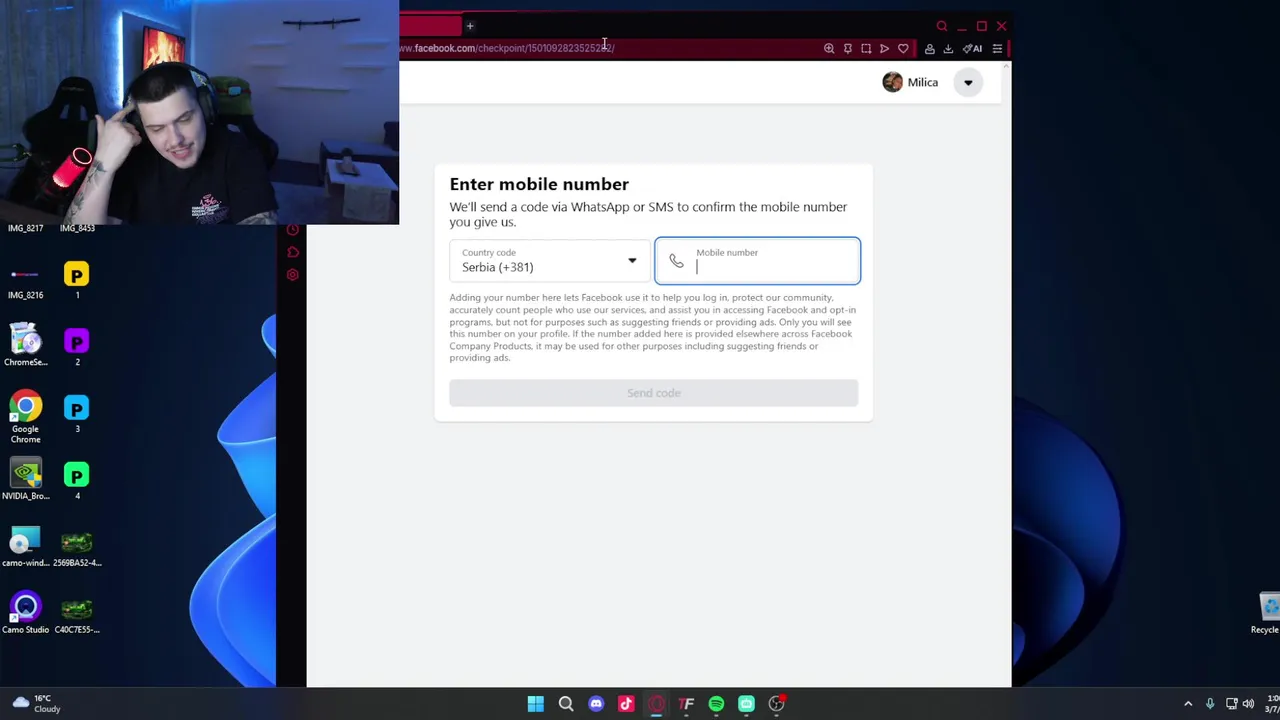The height and width of the screenshot is (720, 1280).
Task: Click Milica profile avatar
Action: tap(892, 82)
